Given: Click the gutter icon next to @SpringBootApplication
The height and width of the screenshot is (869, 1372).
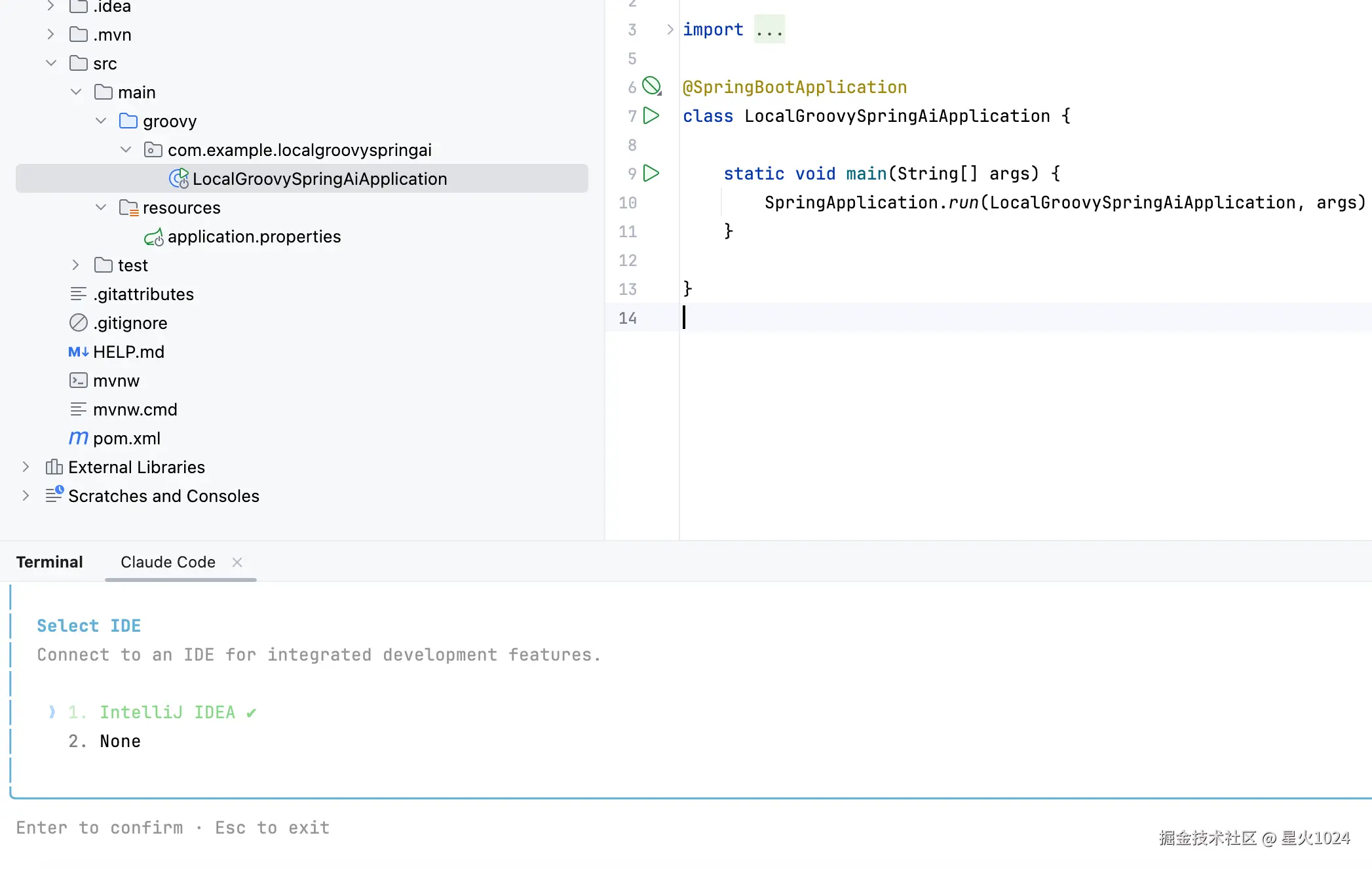Looking at the screenshot, I should pos(651,86).
